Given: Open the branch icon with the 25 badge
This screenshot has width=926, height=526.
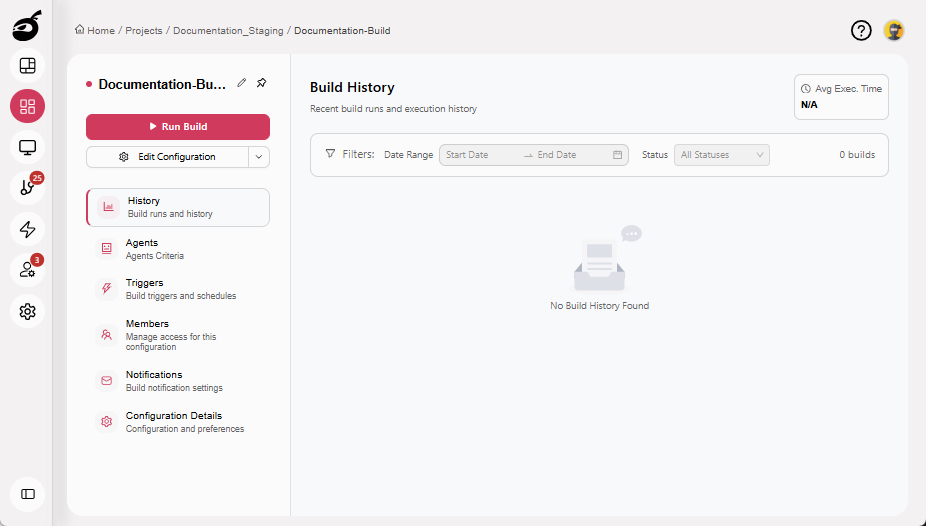Looking at the screenshot, I should click(x=28, y=188).
